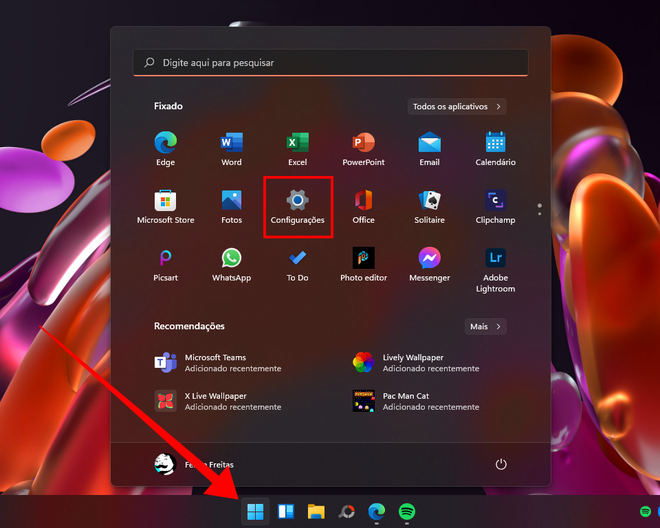
Task: Click the search magnifier icon
Action: [149, 63]
